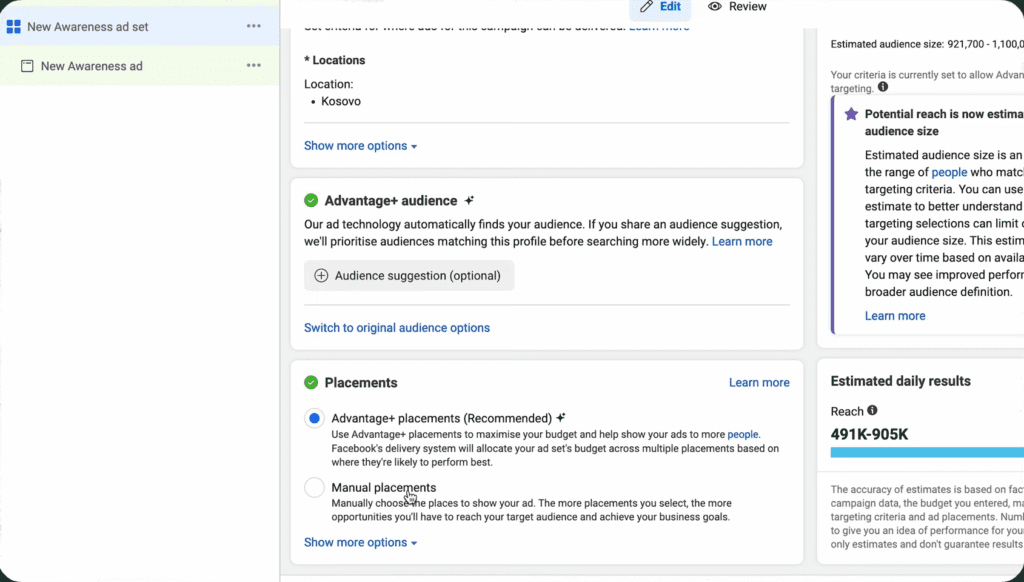Switch to the Edit tab
Screen dimensions: 1024x582
pyautogui.click(x=660, y=7)
